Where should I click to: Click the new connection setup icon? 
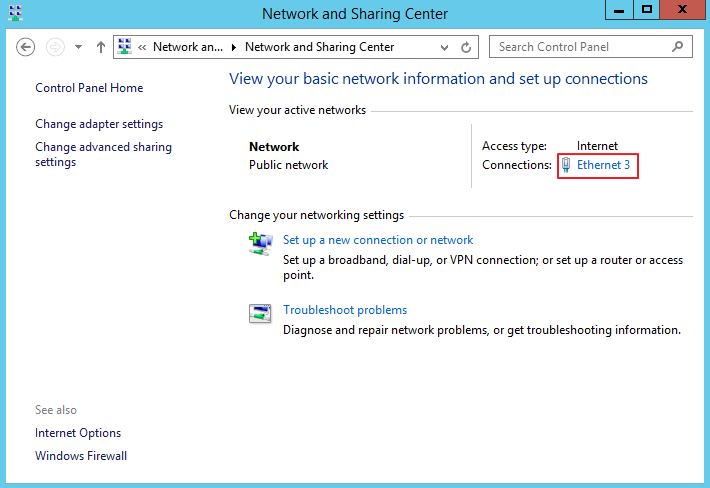click(260, 243)
